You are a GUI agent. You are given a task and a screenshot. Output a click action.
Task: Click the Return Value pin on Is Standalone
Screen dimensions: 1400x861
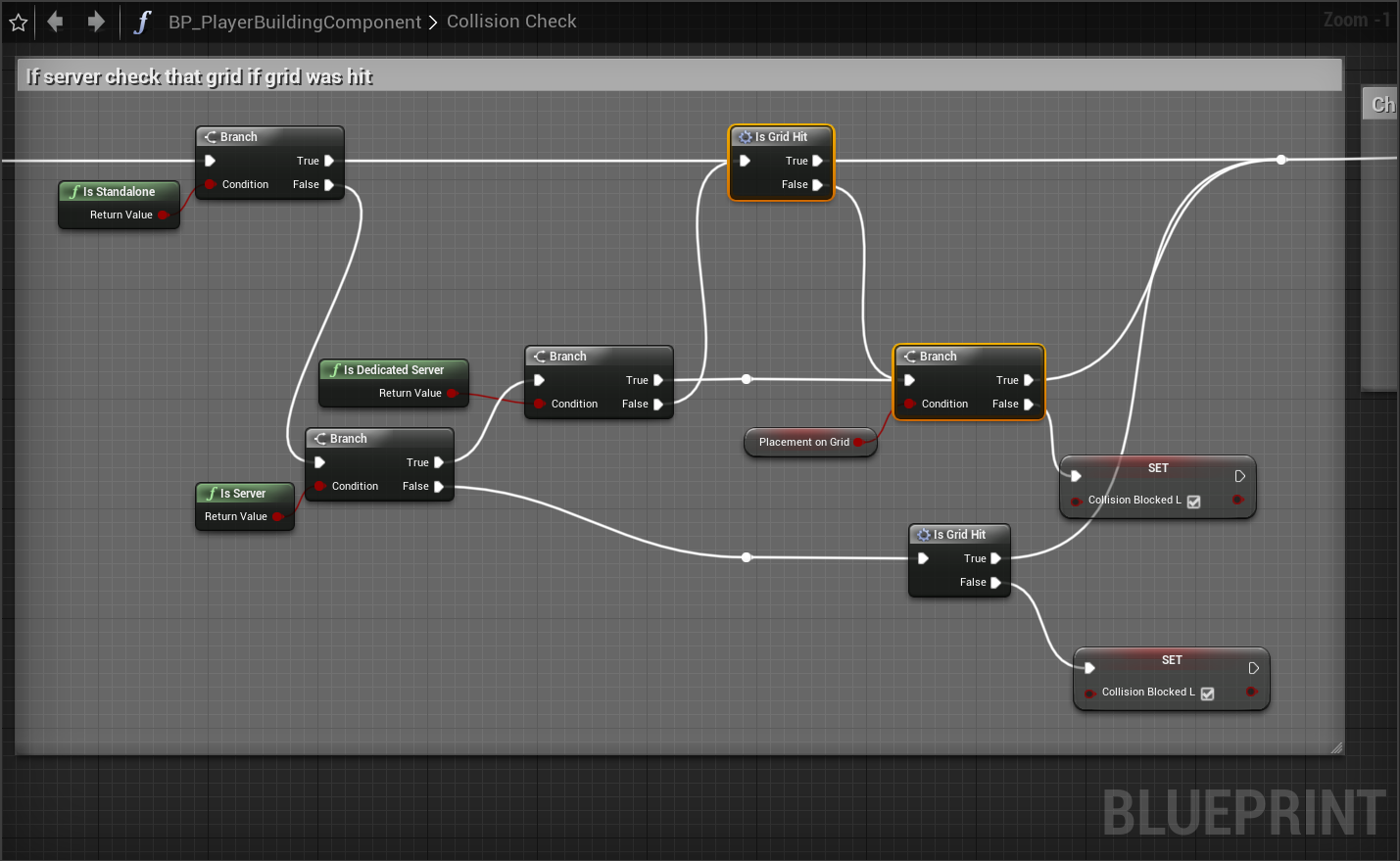[163, 215]
